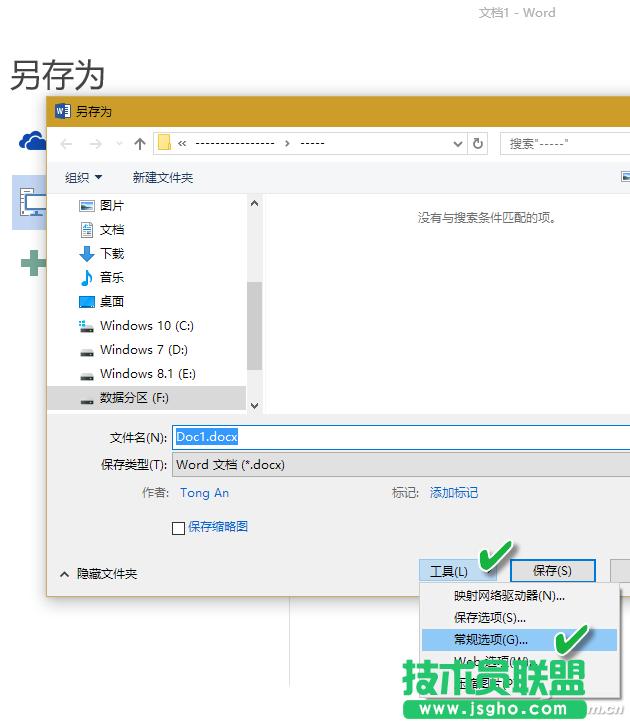
Task: Open the 工具(L) dropdown button
Action: coord(449,571)
